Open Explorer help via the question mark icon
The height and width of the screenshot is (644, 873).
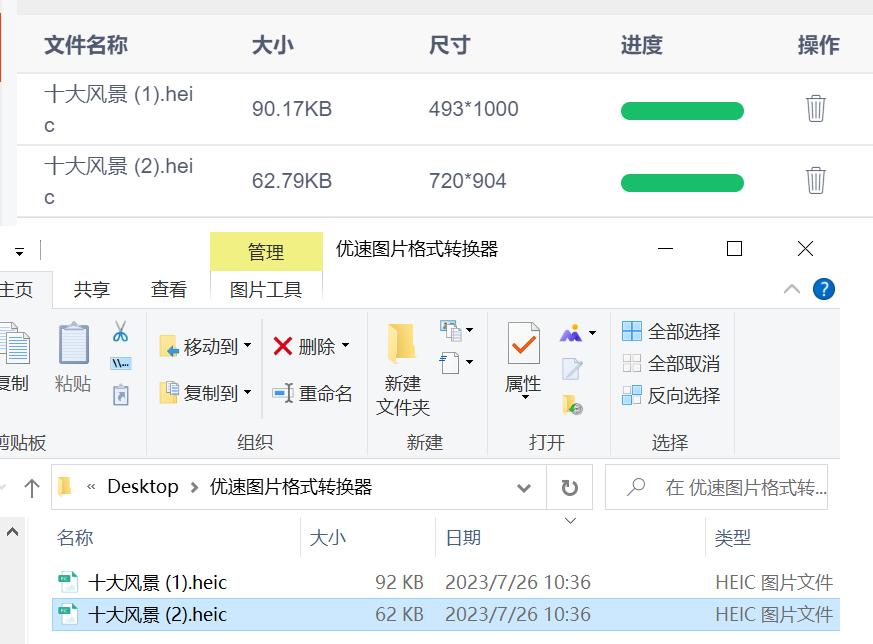[x=822, y=289]
